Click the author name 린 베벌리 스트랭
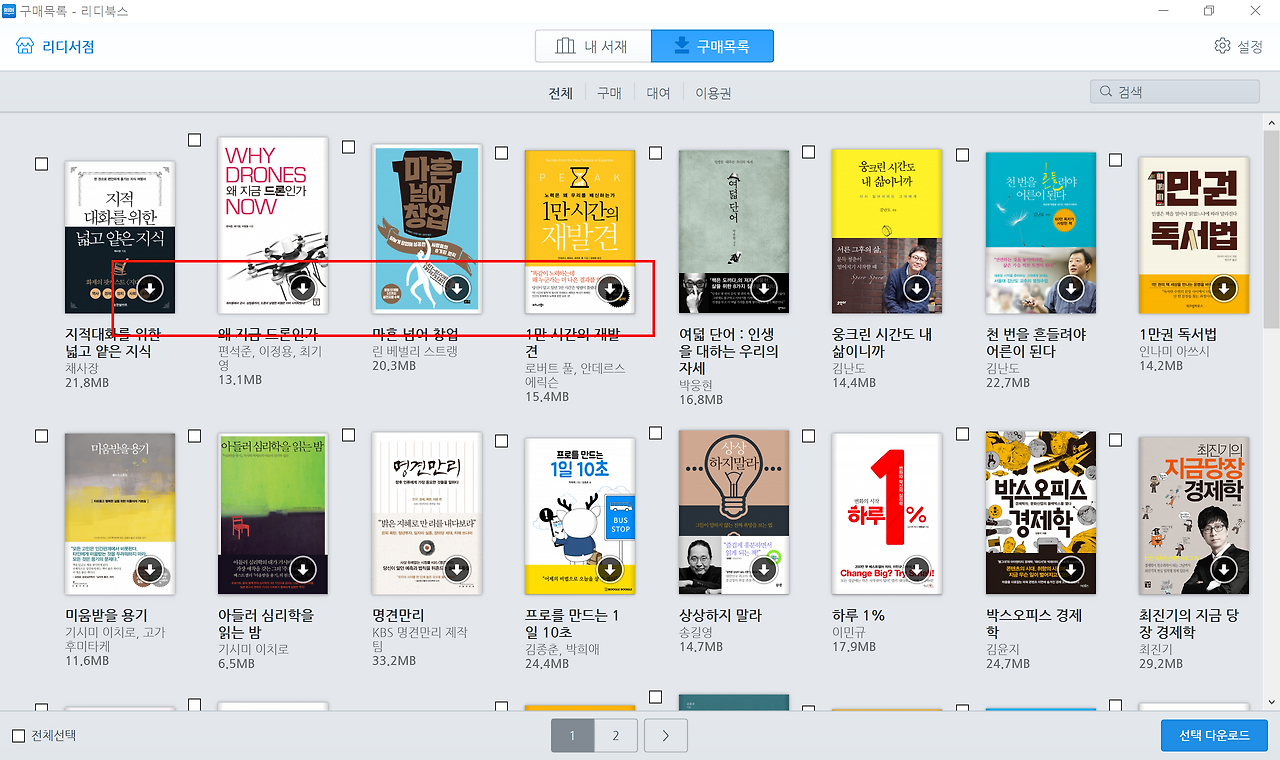This screenshot has height=760, width=1280. pos(415,351)
